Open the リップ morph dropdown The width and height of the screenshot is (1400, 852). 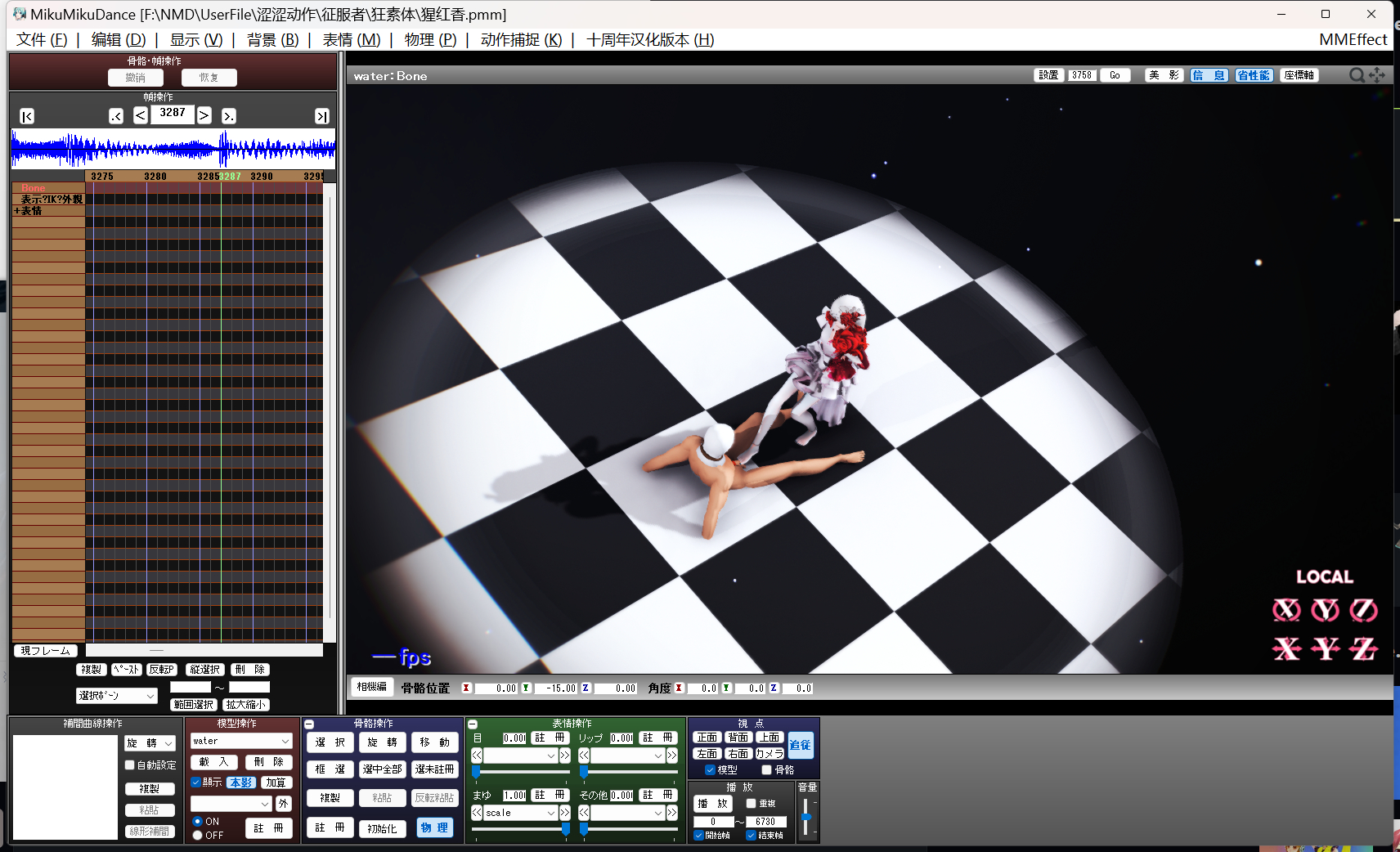pyautogui.click(x=628, y=756)
